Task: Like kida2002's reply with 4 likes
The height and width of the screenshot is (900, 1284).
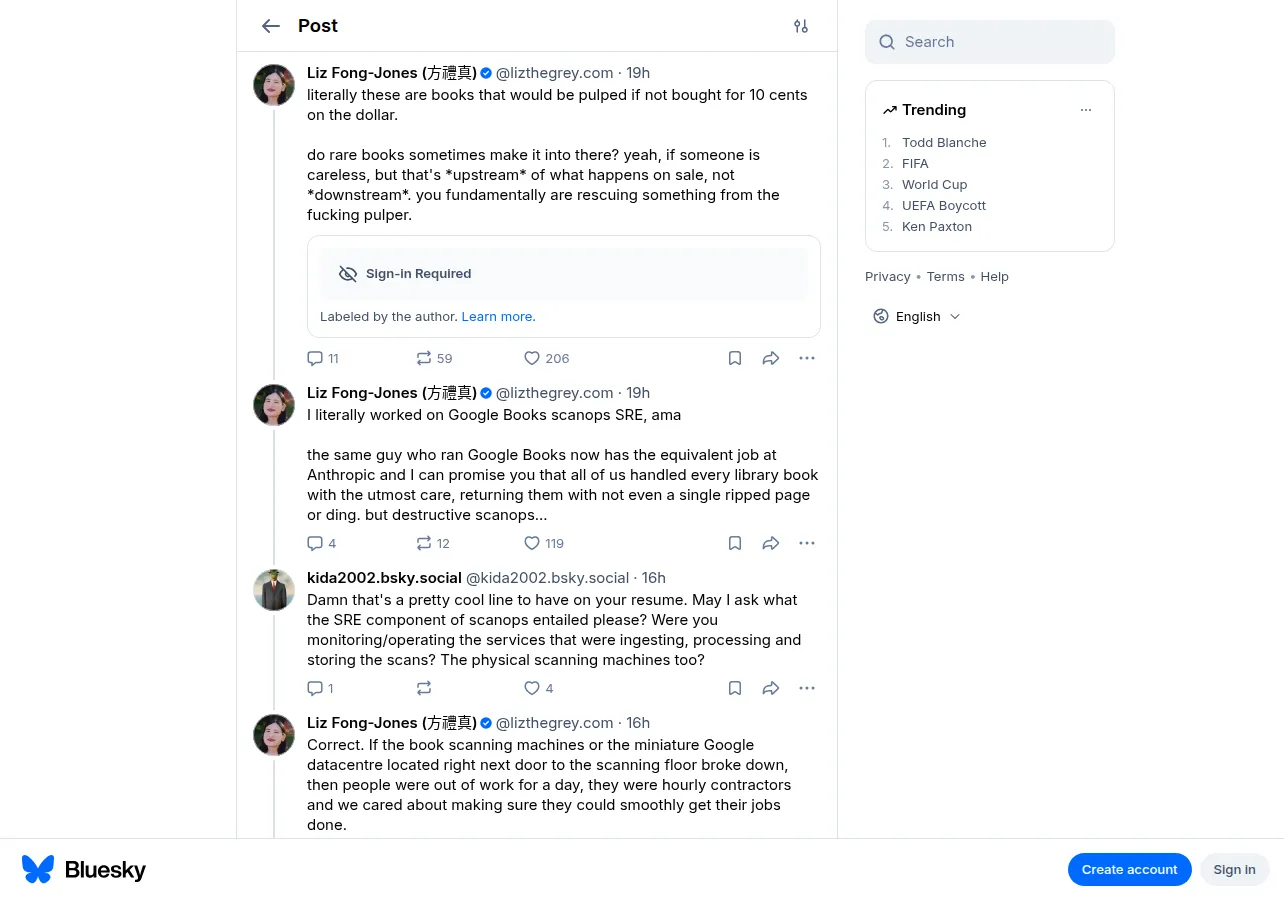Action: [x=538, y=688]
